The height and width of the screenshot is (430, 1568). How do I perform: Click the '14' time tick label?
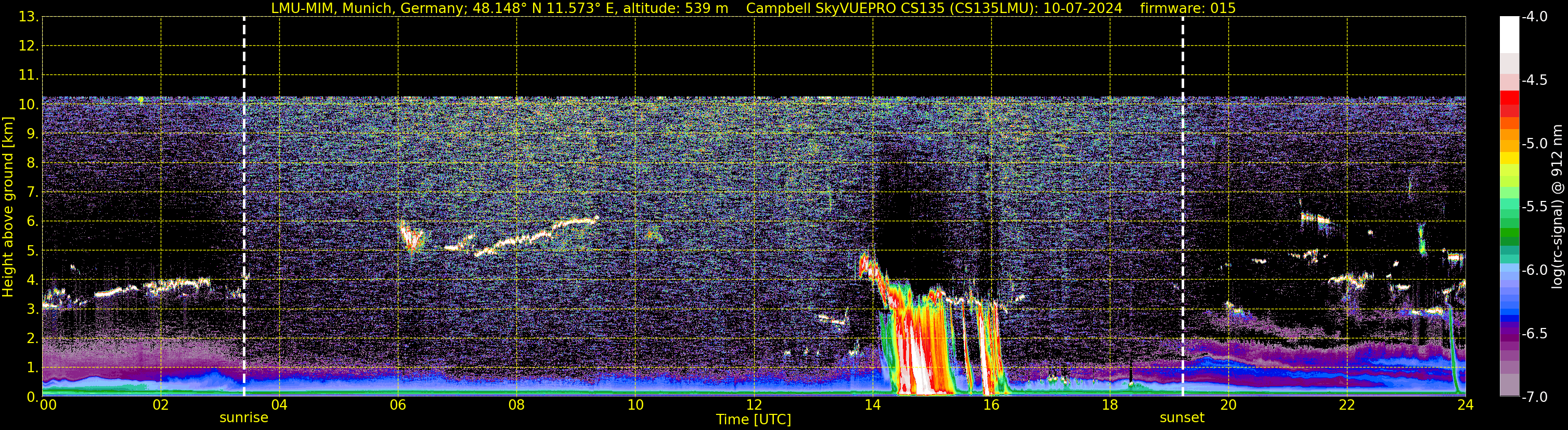[873, 405]
